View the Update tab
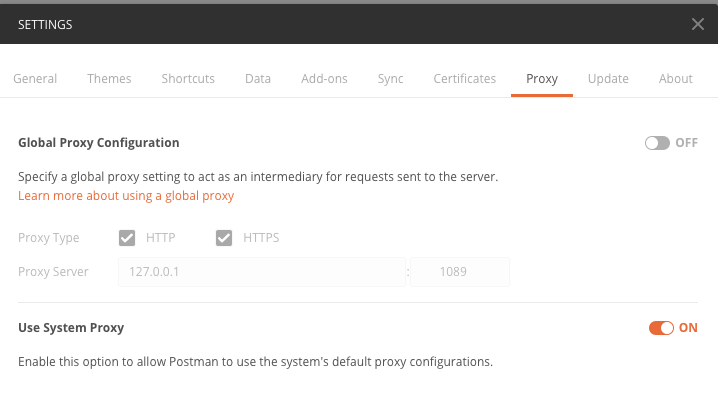Viewport: 718px width, 418px height. point(608,79)
